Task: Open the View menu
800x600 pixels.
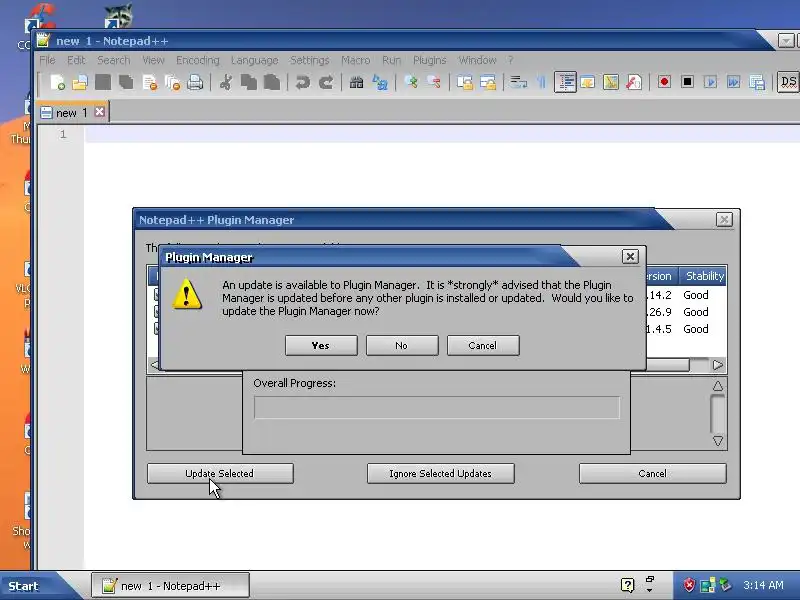Action: pyautogui.click(x=153, y=60)
